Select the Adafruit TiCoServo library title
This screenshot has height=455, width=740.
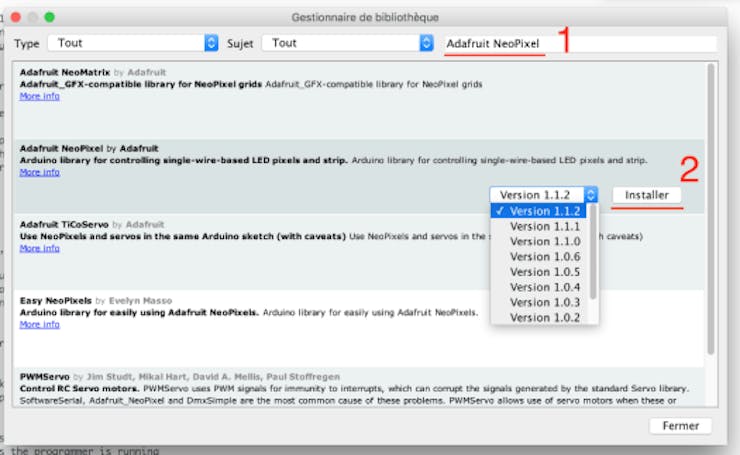64,224
